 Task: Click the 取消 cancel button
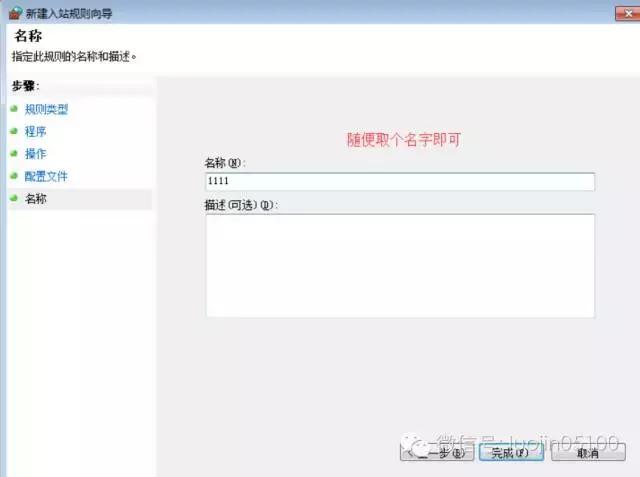pyautogui.click(x=588, y=452)
